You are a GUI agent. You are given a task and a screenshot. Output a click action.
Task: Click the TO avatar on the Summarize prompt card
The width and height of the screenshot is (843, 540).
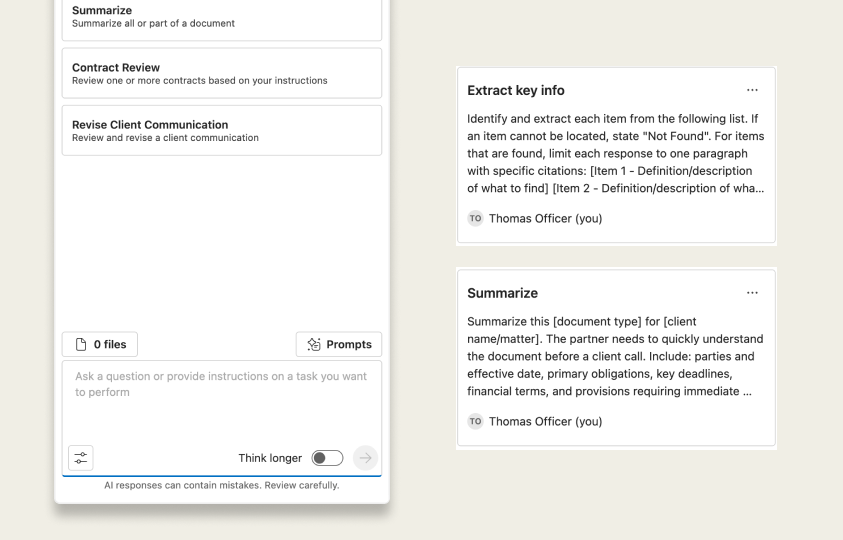475,421
